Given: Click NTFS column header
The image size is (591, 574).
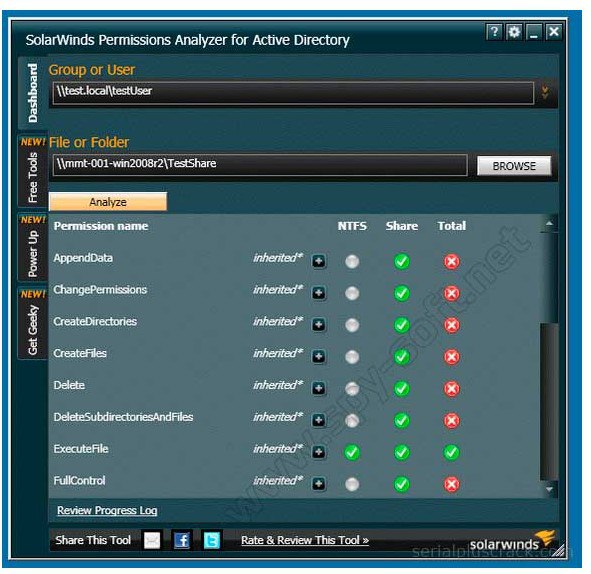Looking at the screenshot, I should [352, 226].
